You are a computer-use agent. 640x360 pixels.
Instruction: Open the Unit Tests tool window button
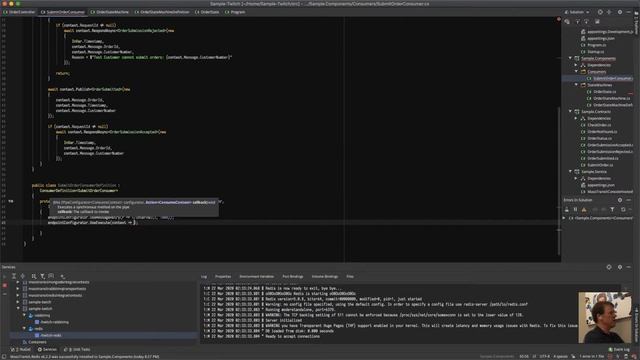pyautogui.click(x=77, y=349)
